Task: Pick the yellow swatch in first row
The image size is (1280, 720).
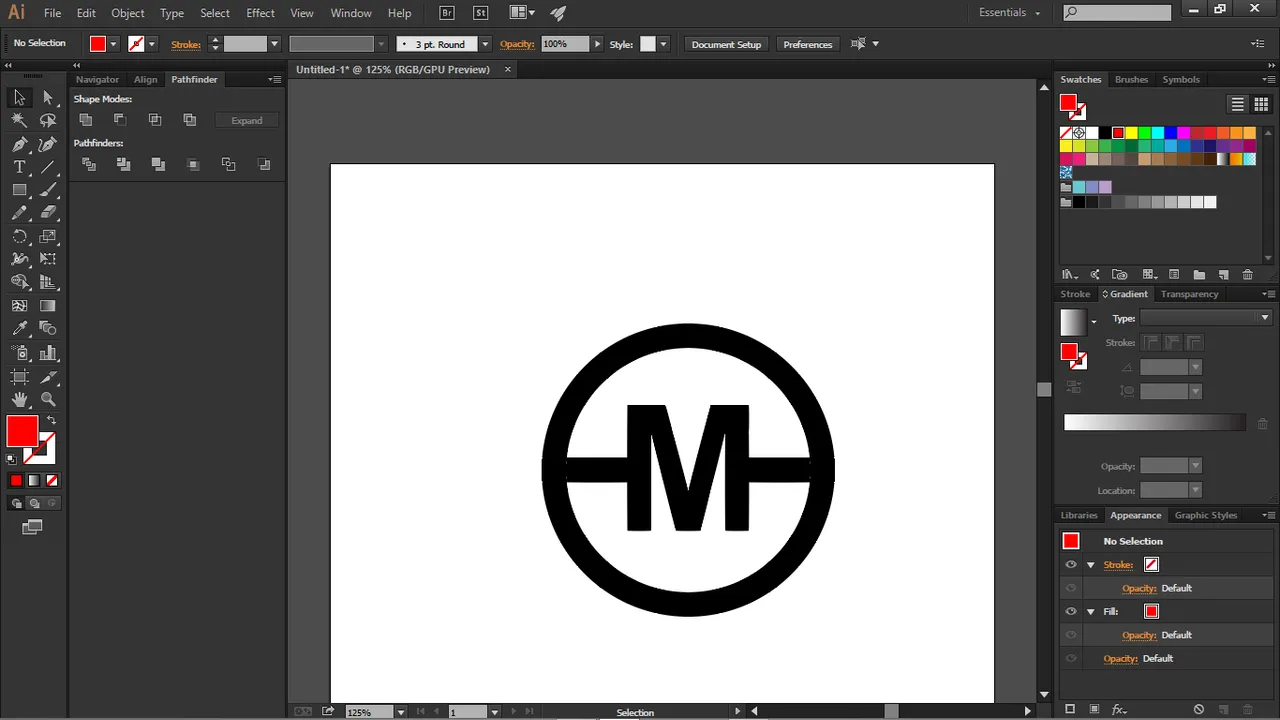Action: (x=1131, y=133)
